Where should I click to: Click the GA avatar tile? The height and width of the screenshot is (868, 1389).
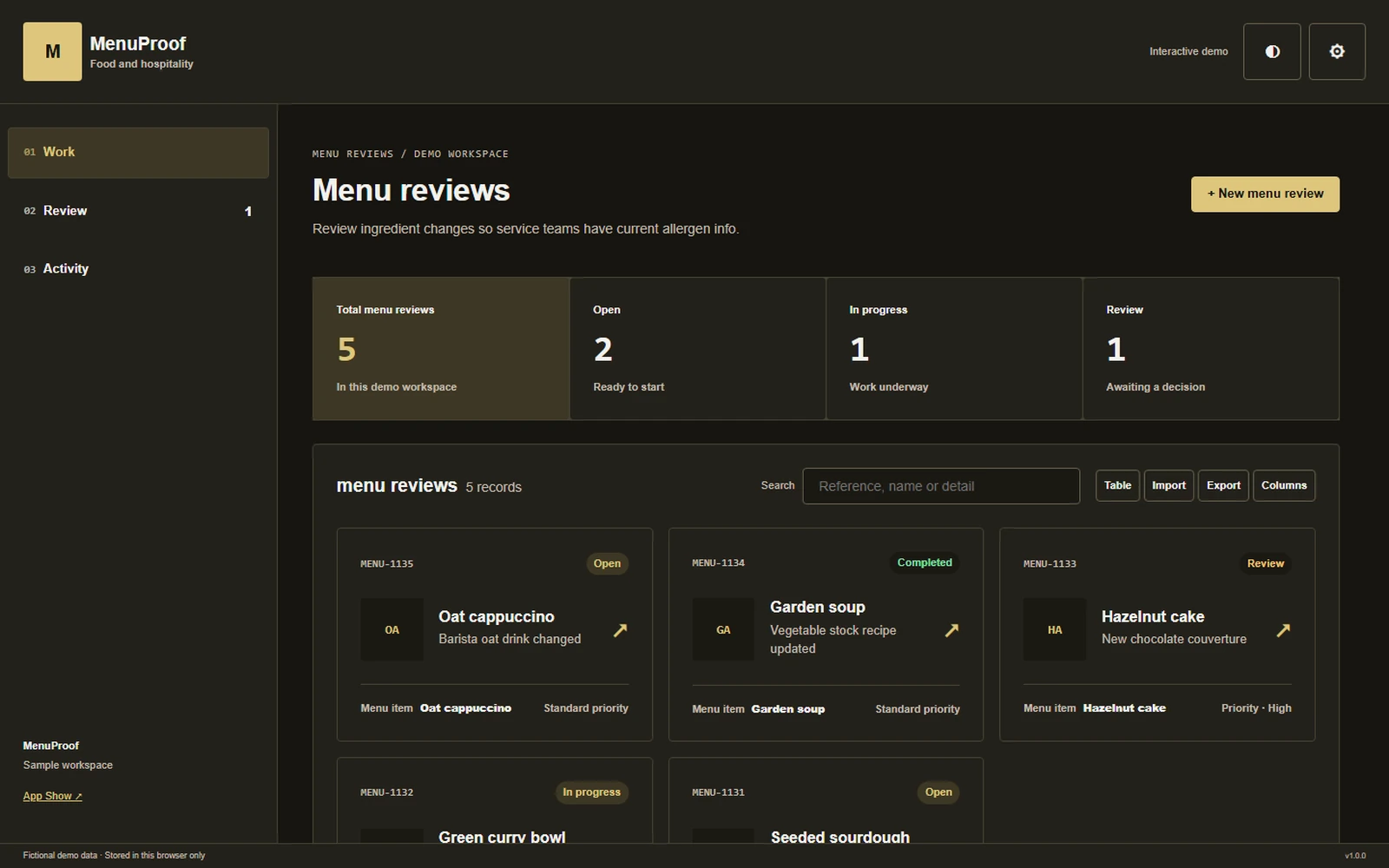pyautogui.click(x=723, y=629)
